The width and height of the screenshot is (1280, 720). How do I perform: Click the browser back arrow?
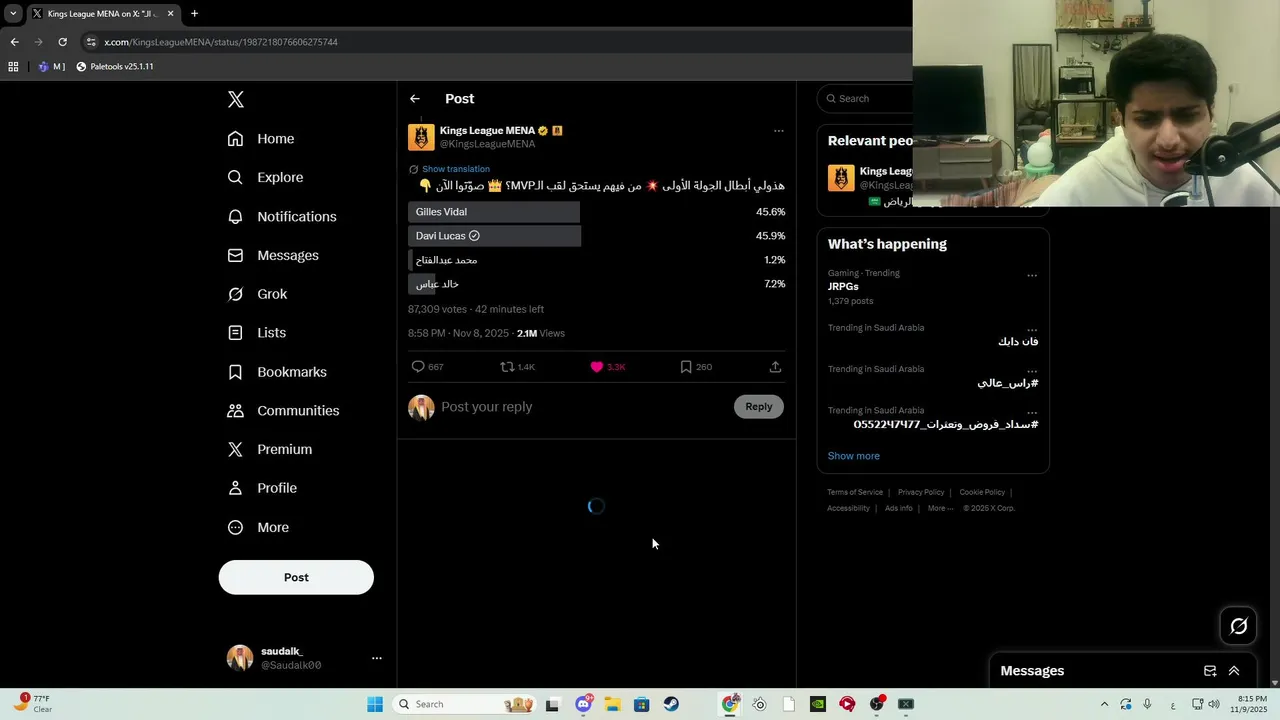coord(14,42)
